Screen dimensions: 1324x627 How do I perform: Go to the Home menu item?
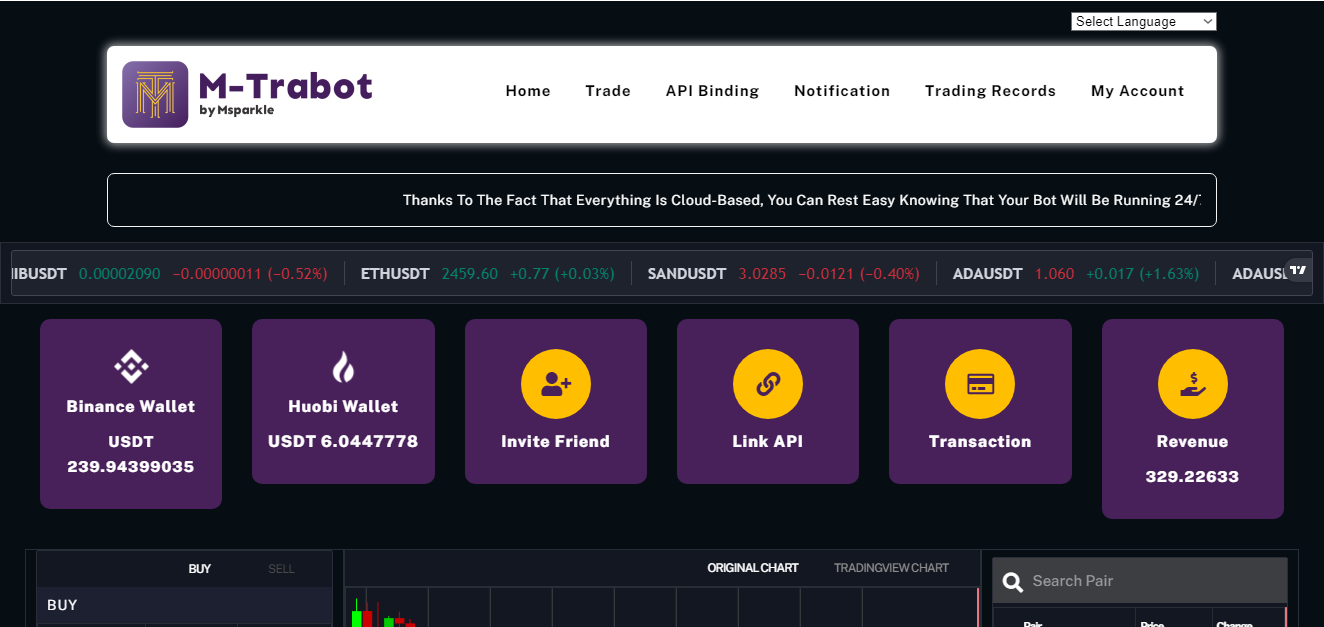coord(528,91)
